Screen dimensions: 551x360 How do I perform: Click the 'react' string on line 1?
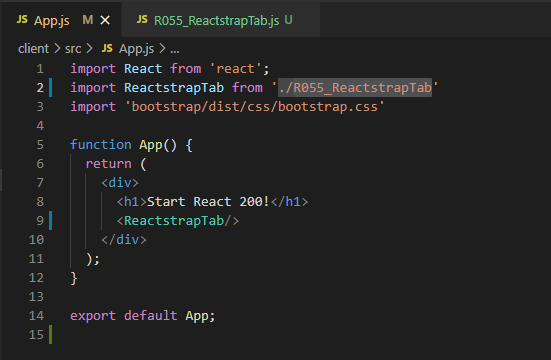point(236,69)
